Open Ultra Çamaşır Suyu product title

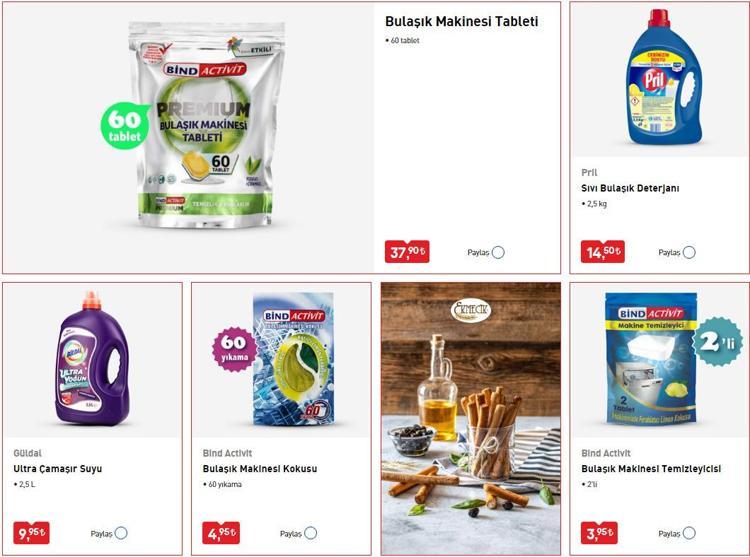point(58,469)
